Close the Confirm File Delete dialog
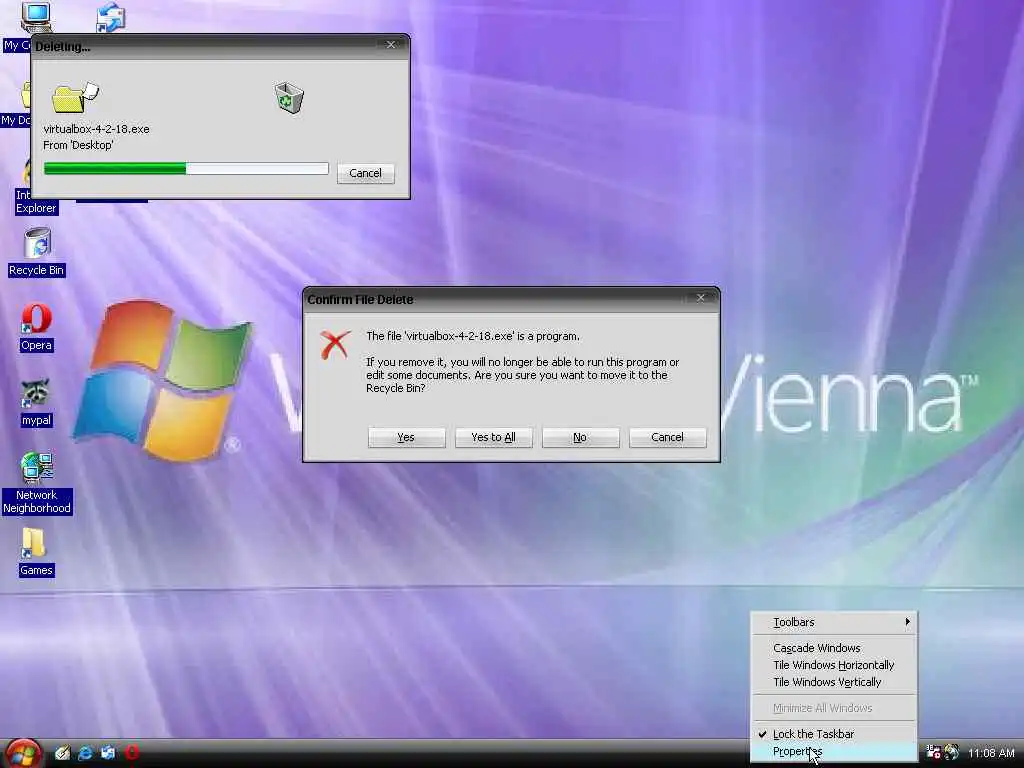 [701, 298]
